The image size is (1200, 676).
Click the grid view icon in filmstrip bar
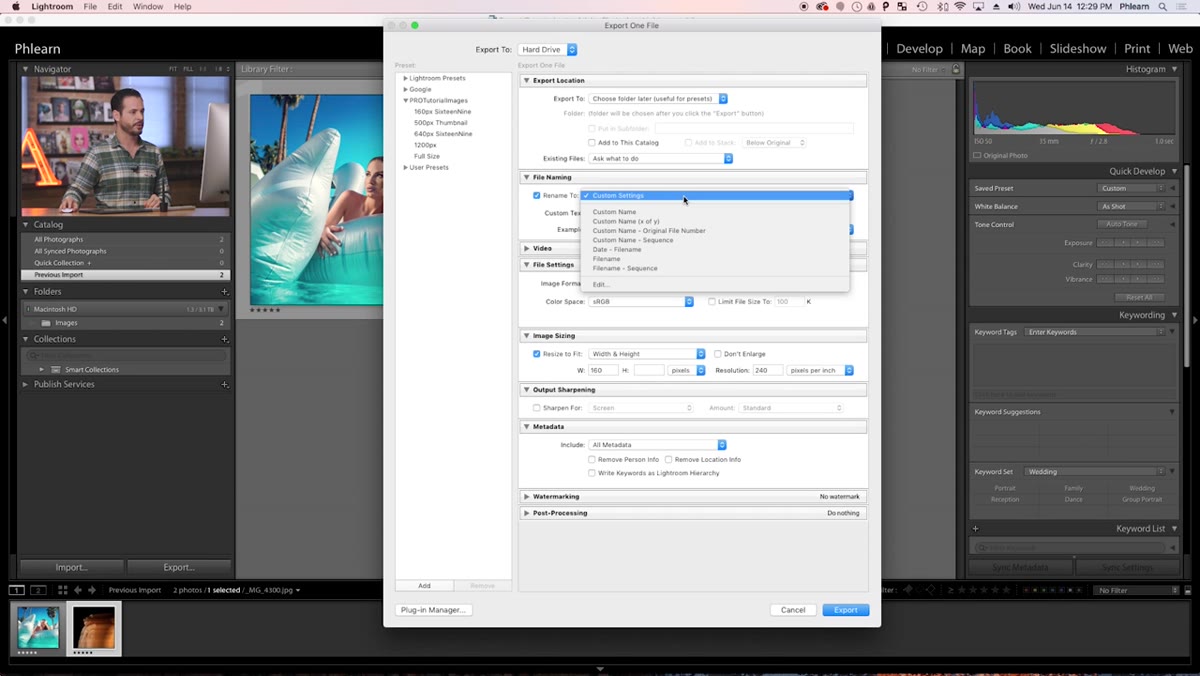point(62,590)
